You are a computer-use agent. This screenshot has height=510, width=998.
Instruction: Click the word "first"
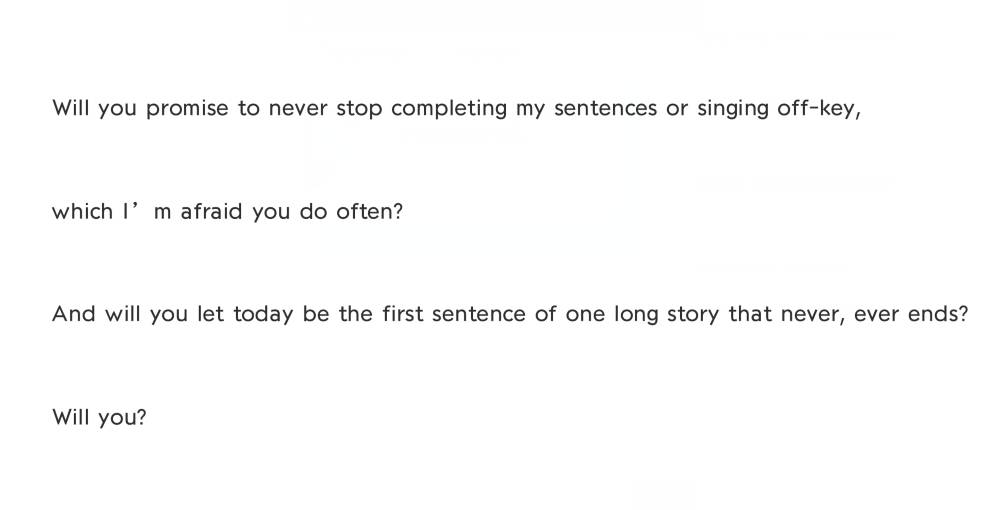pos(403,314)
